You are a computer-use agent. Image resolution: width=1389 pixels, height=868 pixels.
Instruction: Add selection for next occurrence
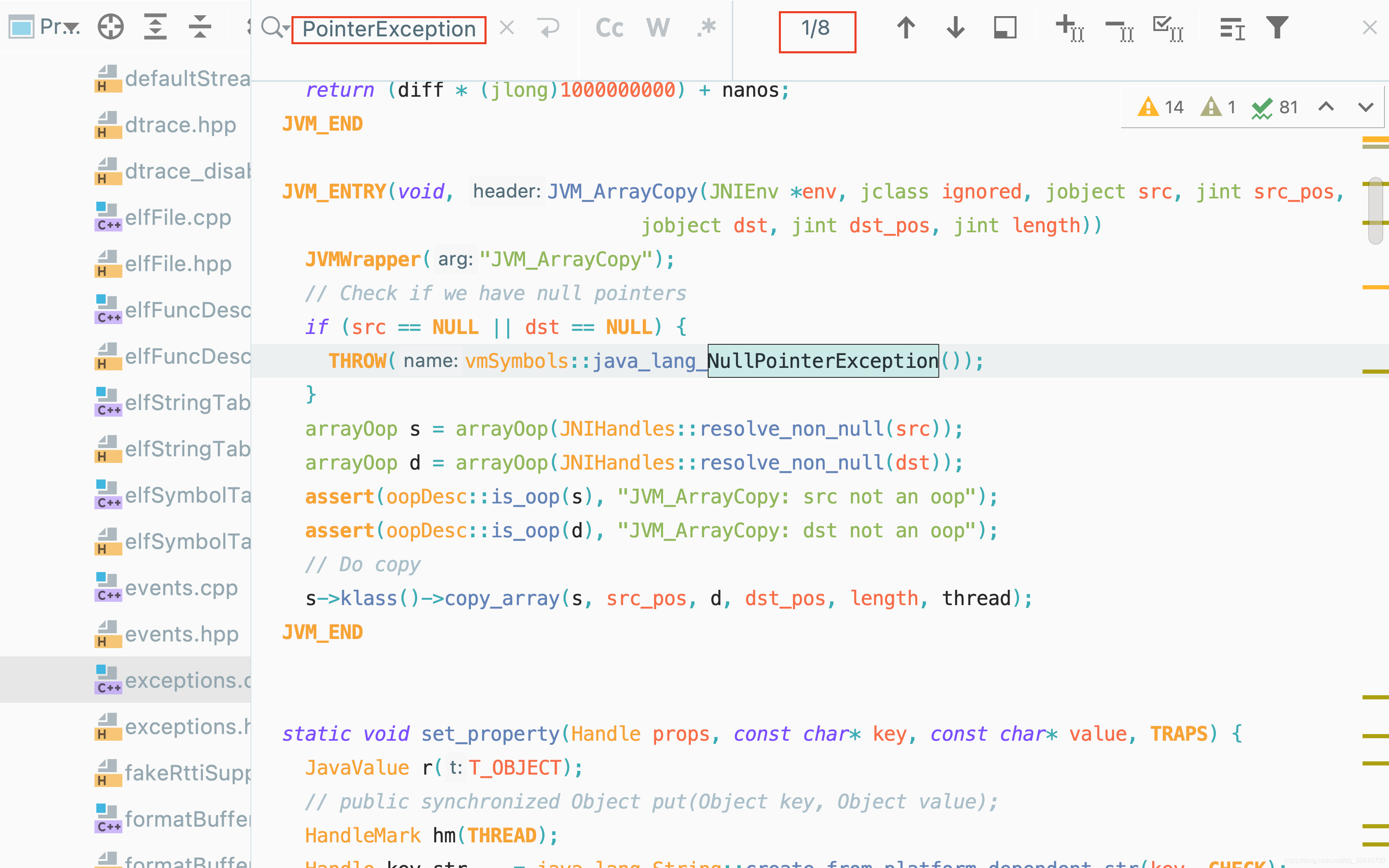point(1069,28)
